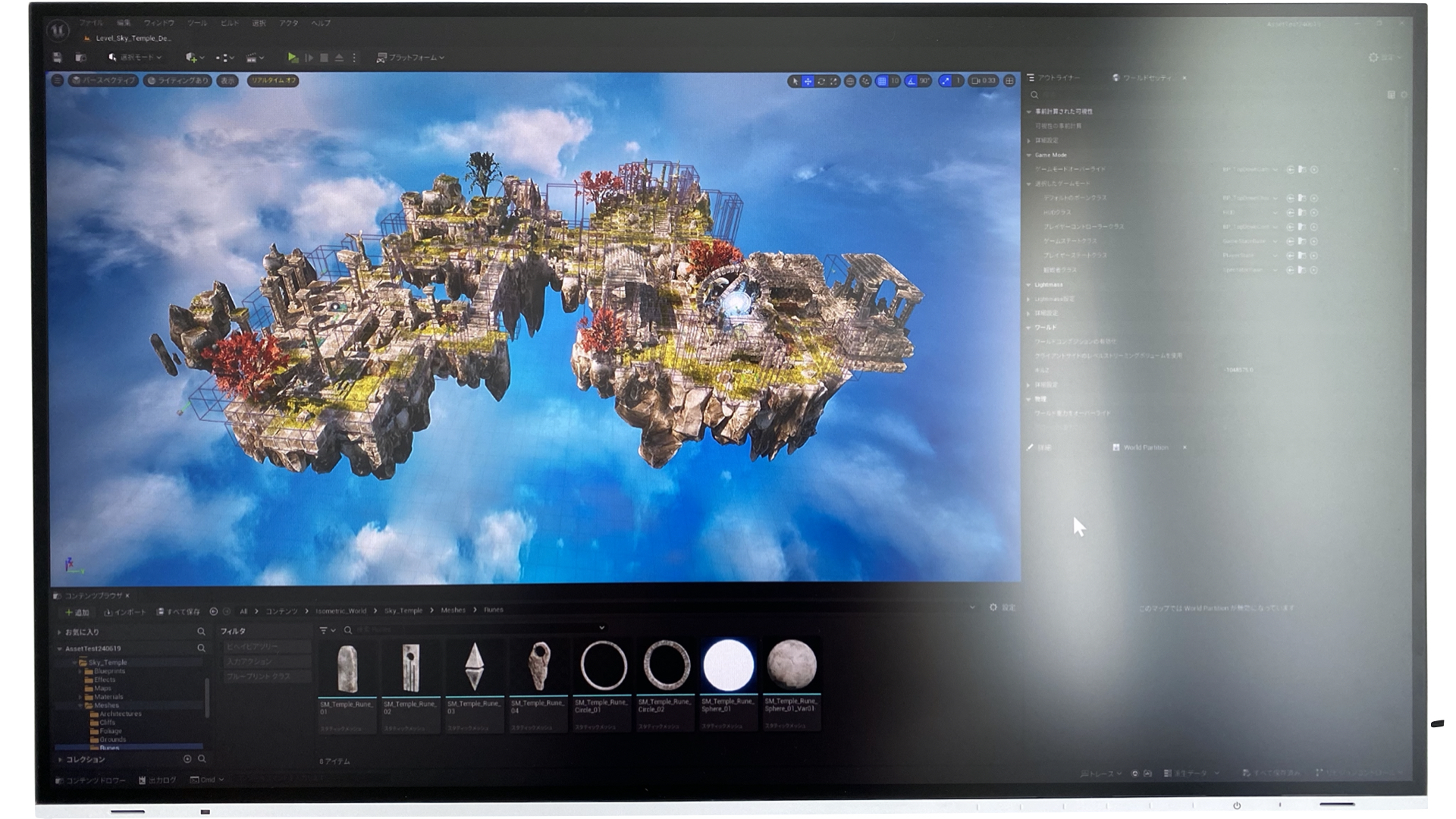Viewport: 1456px width, 819px height.
Task: Collapse the Meshes folder in the tree
Action: 80,704
